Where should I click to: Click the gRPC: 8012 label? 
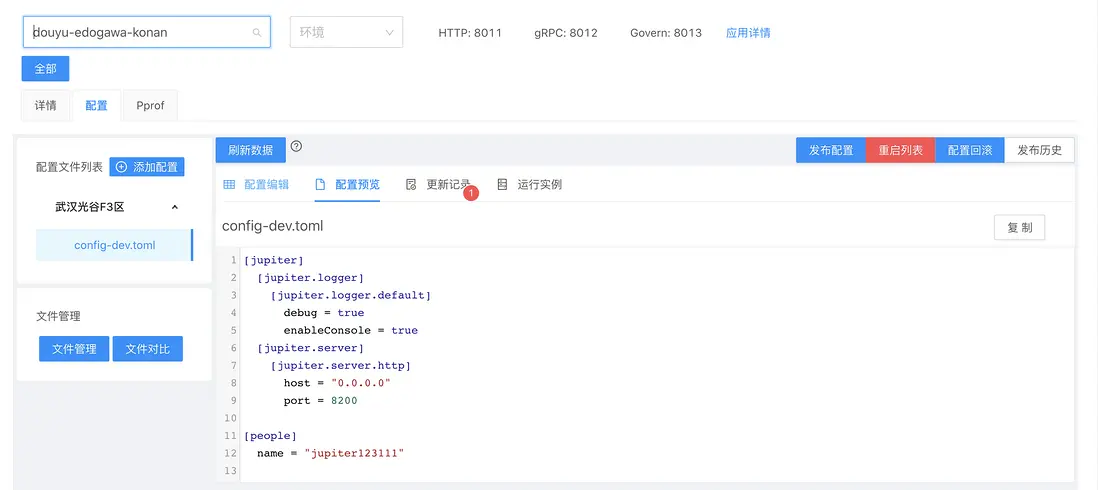(x=566, y=33)
